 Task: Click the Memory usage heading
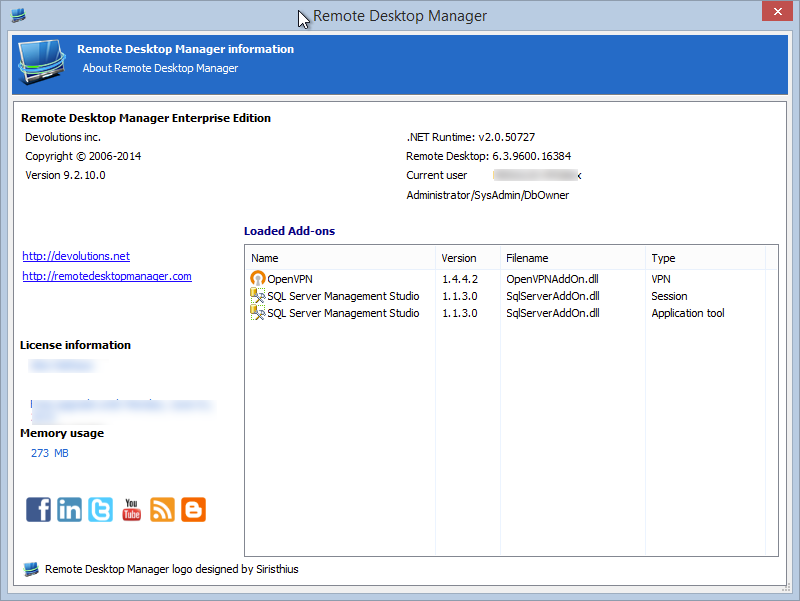click(x=62, y=433)
